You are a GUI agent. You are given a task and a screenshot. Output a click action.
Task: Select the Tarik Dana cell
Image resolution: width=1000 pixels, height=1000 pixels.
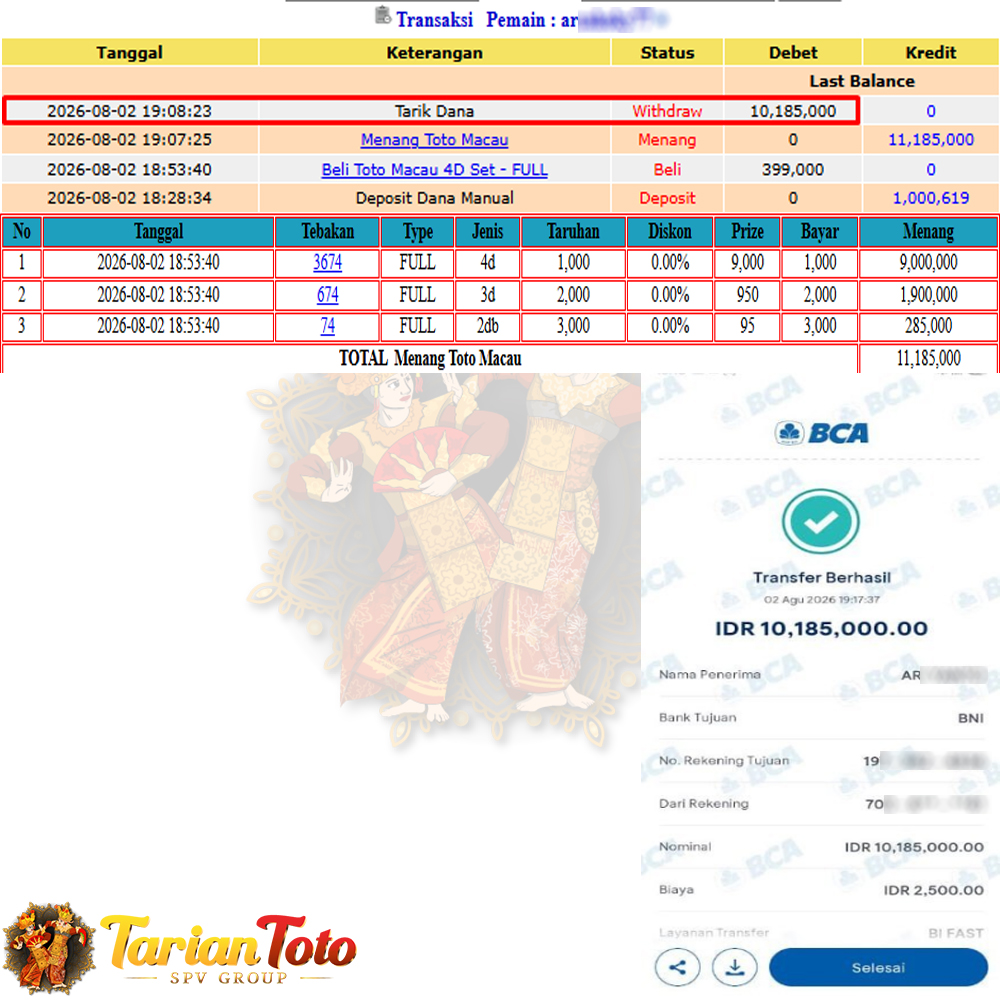point(434,111)
